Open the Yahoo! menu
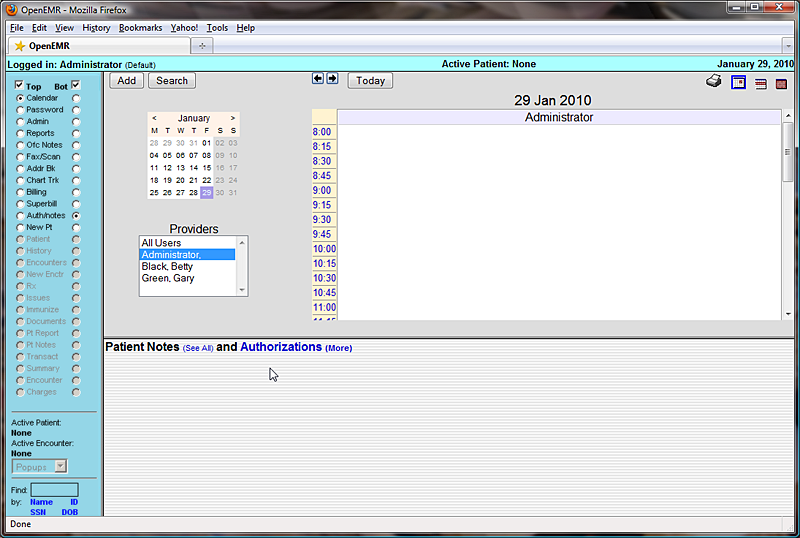The height and width of the screenshot is (538, 800). coord(184,28)
